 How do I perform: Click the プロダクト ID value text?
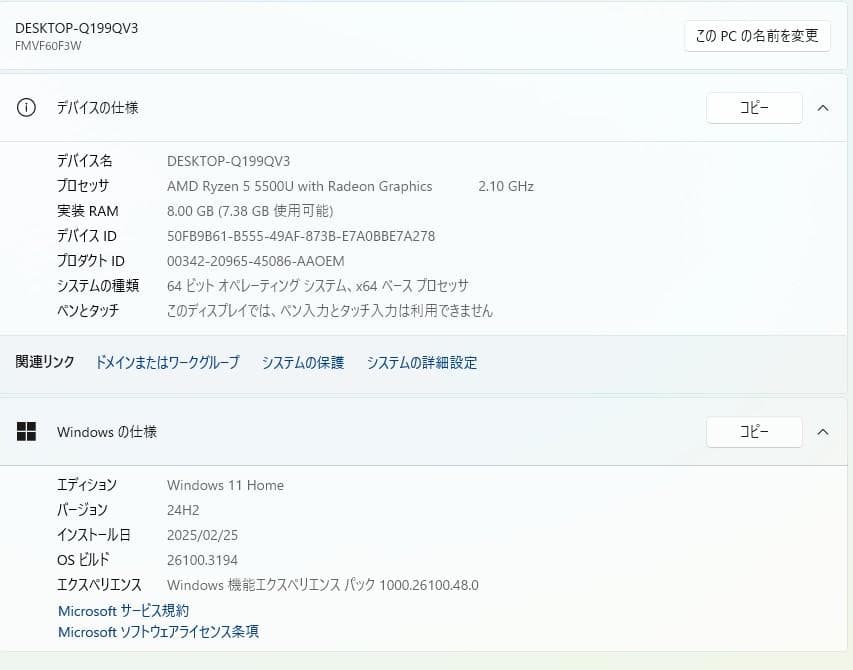(x=255, y=260)
